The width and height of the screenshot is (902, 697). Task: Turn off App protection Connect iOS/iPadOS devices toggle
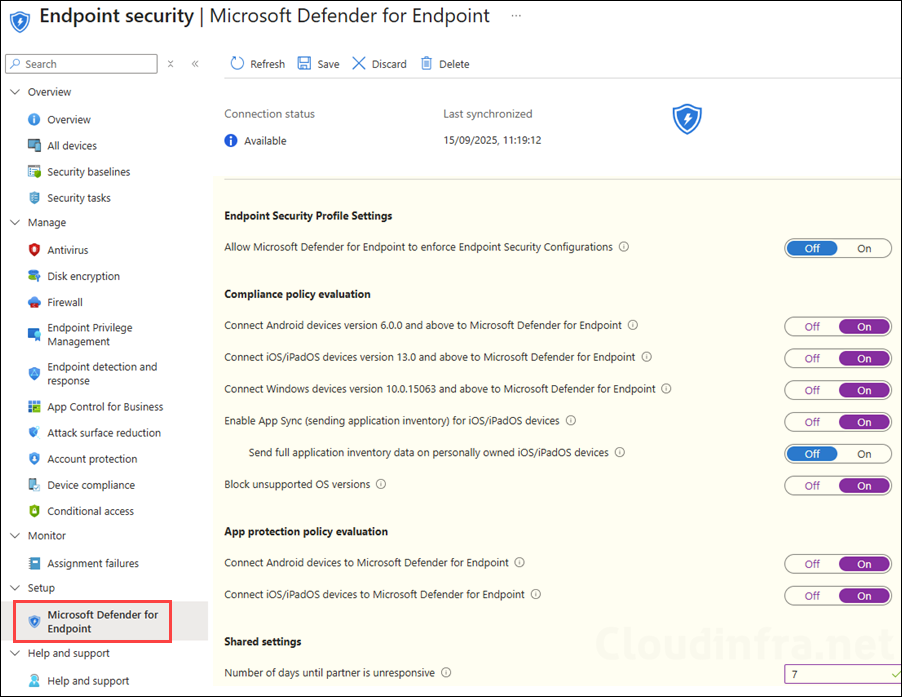tap(812, 596)
